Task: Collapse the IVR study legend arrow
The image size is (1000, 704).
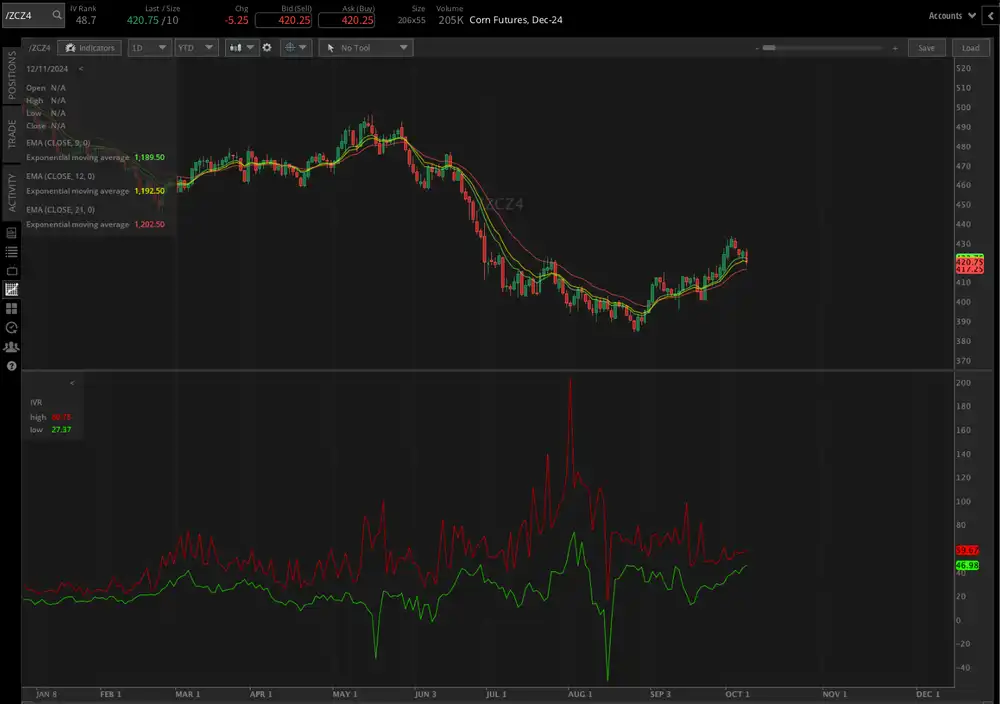Action: (72, 383)
